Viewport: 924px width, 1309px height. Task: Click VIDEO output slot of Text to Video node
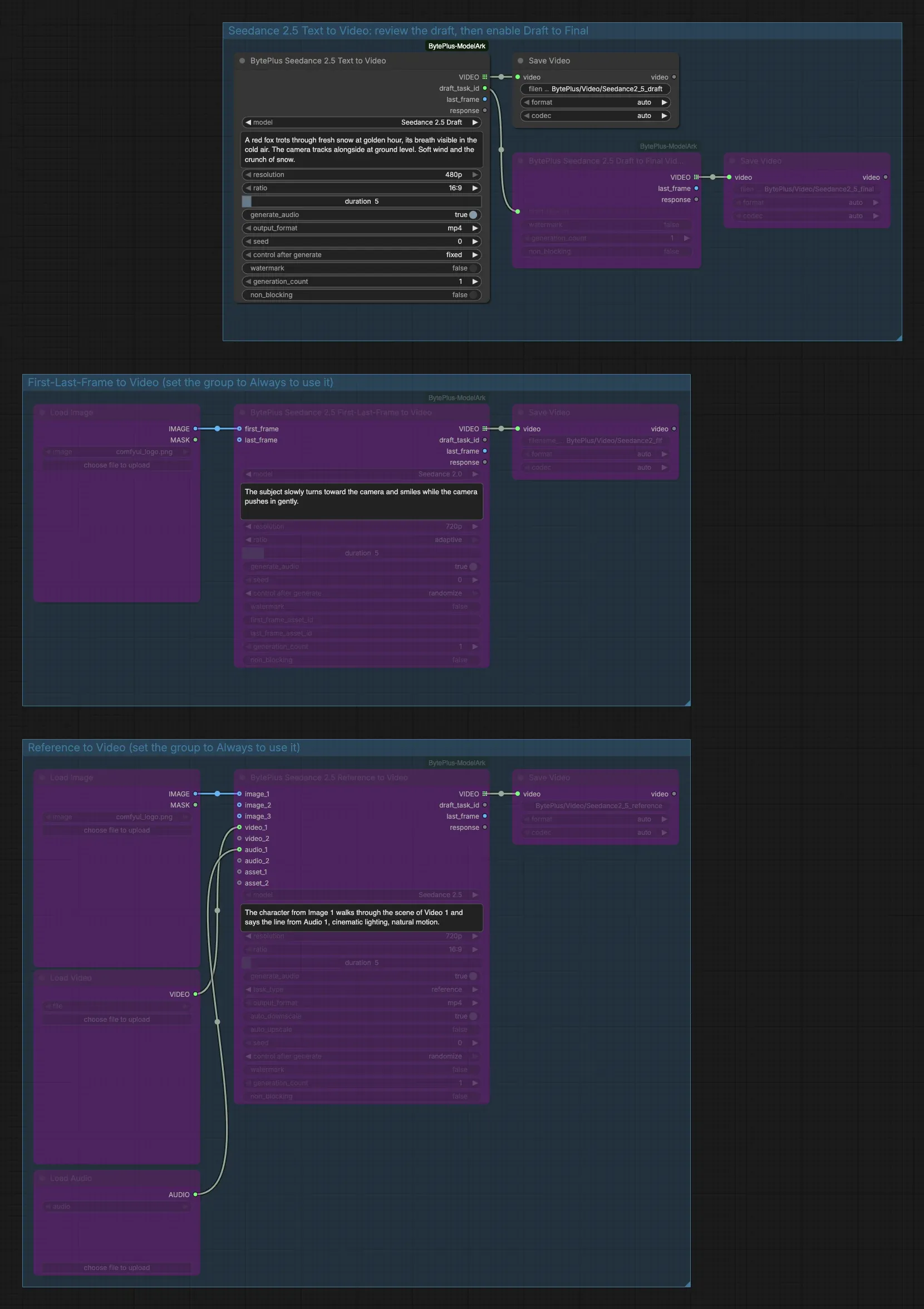pyautogui.click(x=485, y=77)
